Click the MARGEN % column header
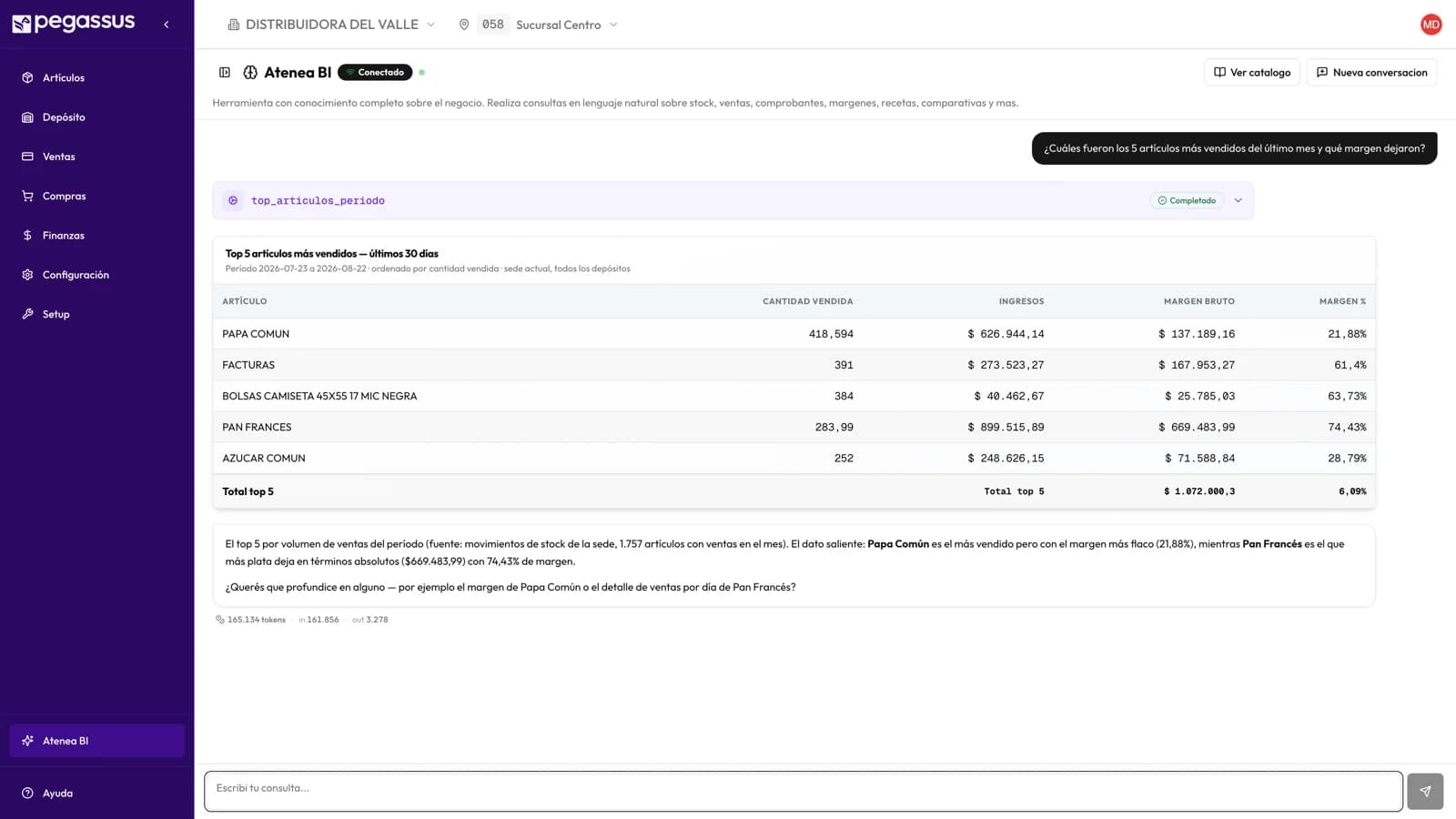This screenshot has width=1456, height=819. click(1342, 301)
